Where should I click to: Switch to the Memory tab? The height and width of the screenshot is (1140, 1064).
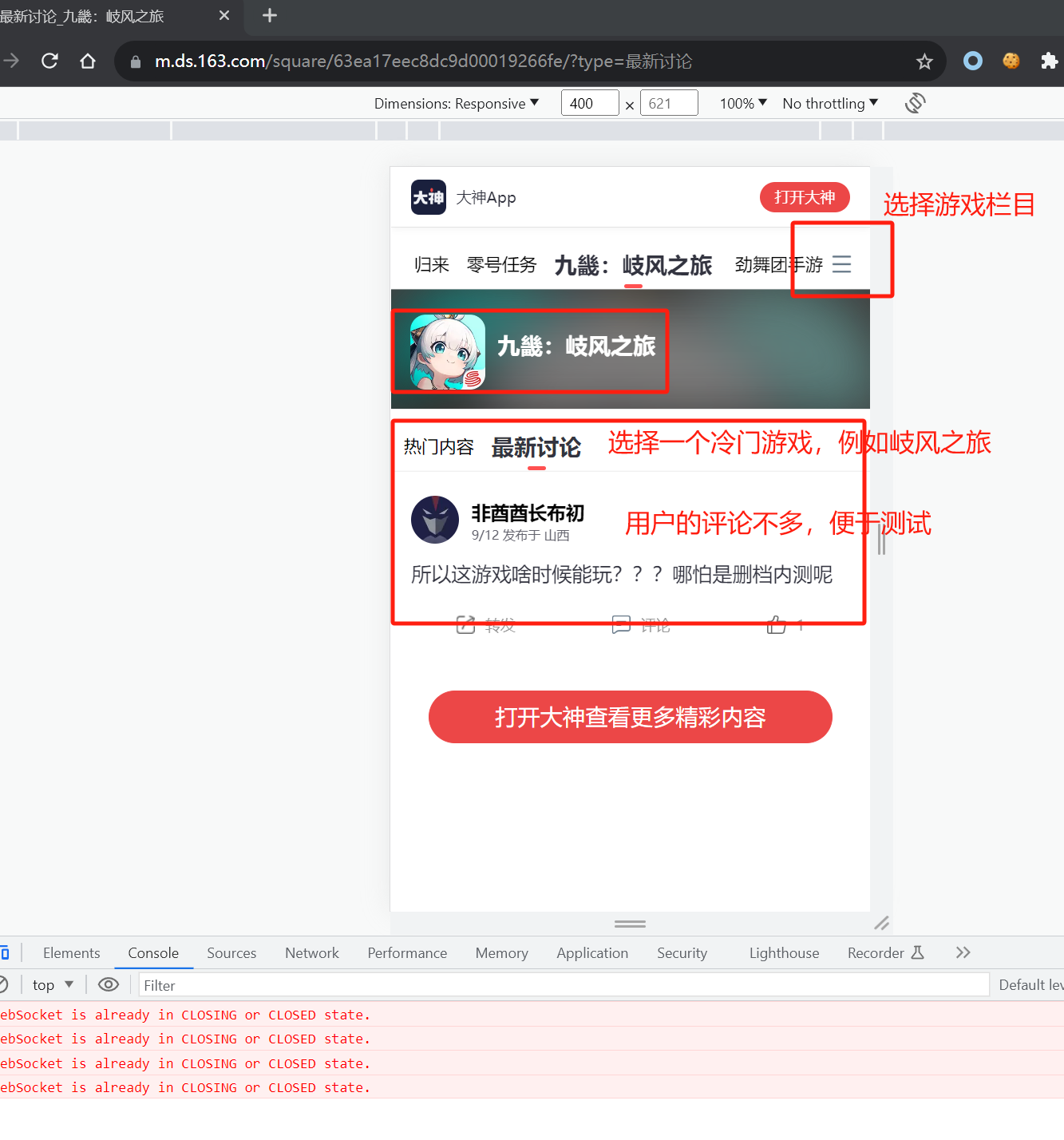click(x=502, y=952)
